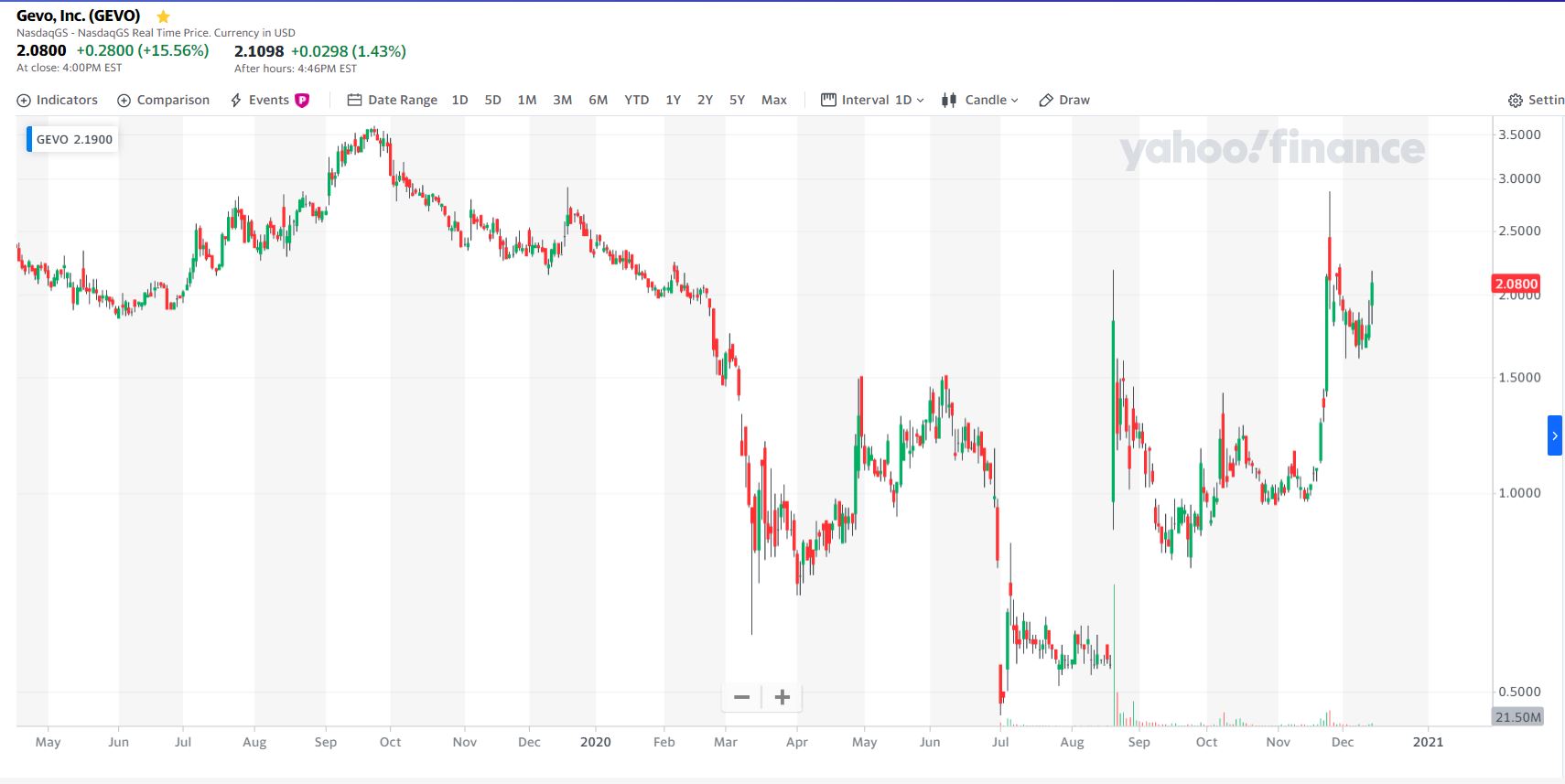Click the gold favorite star next to GEVO

[163, 16]
